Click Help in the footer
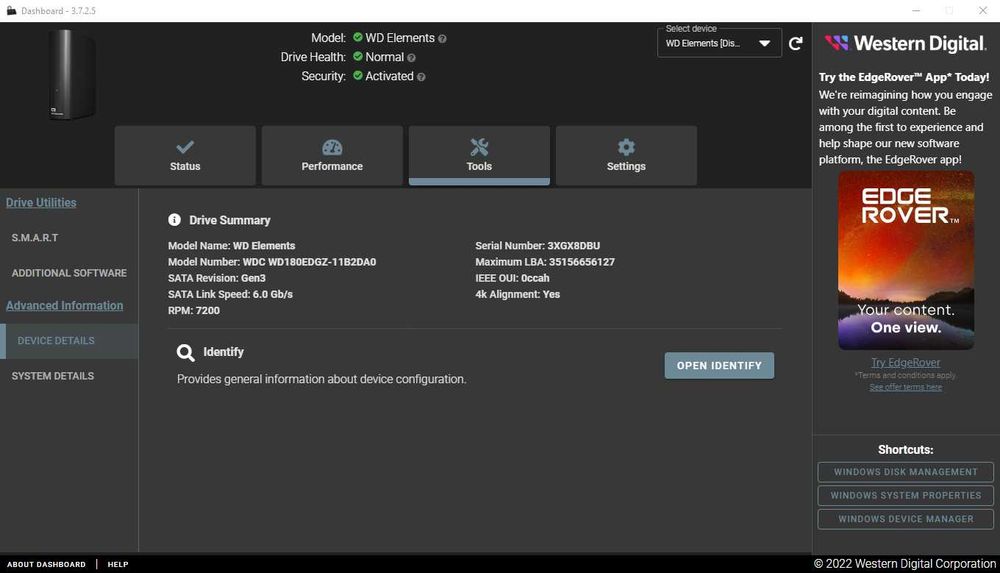This screenshot has width=1000, height=573. click(x=118, y=565)
